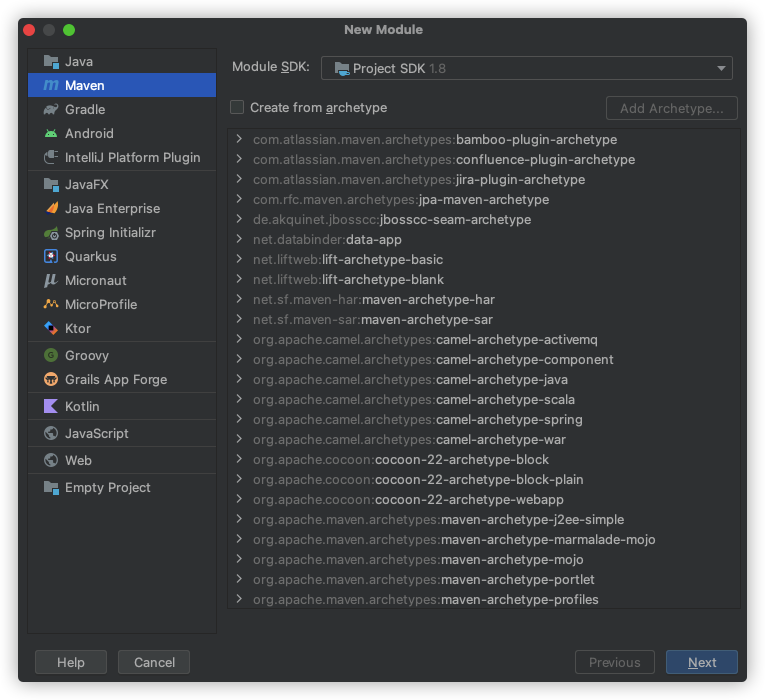Expand jbosscc-seam-archetype chevron
This screenshot has width=765, height=700.
pyautogui.click(x=239, y=219)
